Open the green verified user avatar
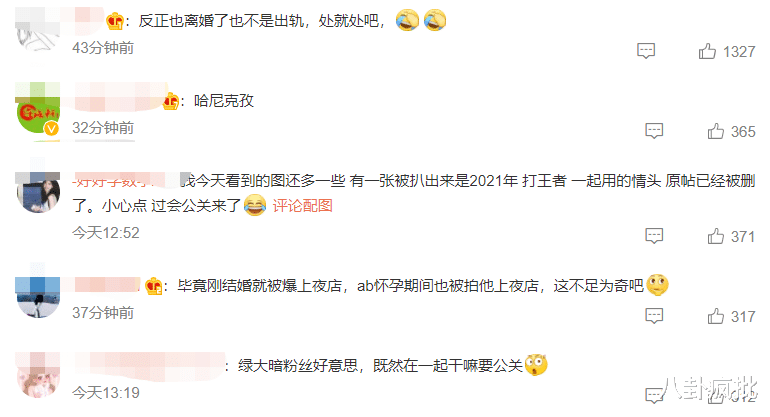 pyautogui.click(x=38, y=111)
